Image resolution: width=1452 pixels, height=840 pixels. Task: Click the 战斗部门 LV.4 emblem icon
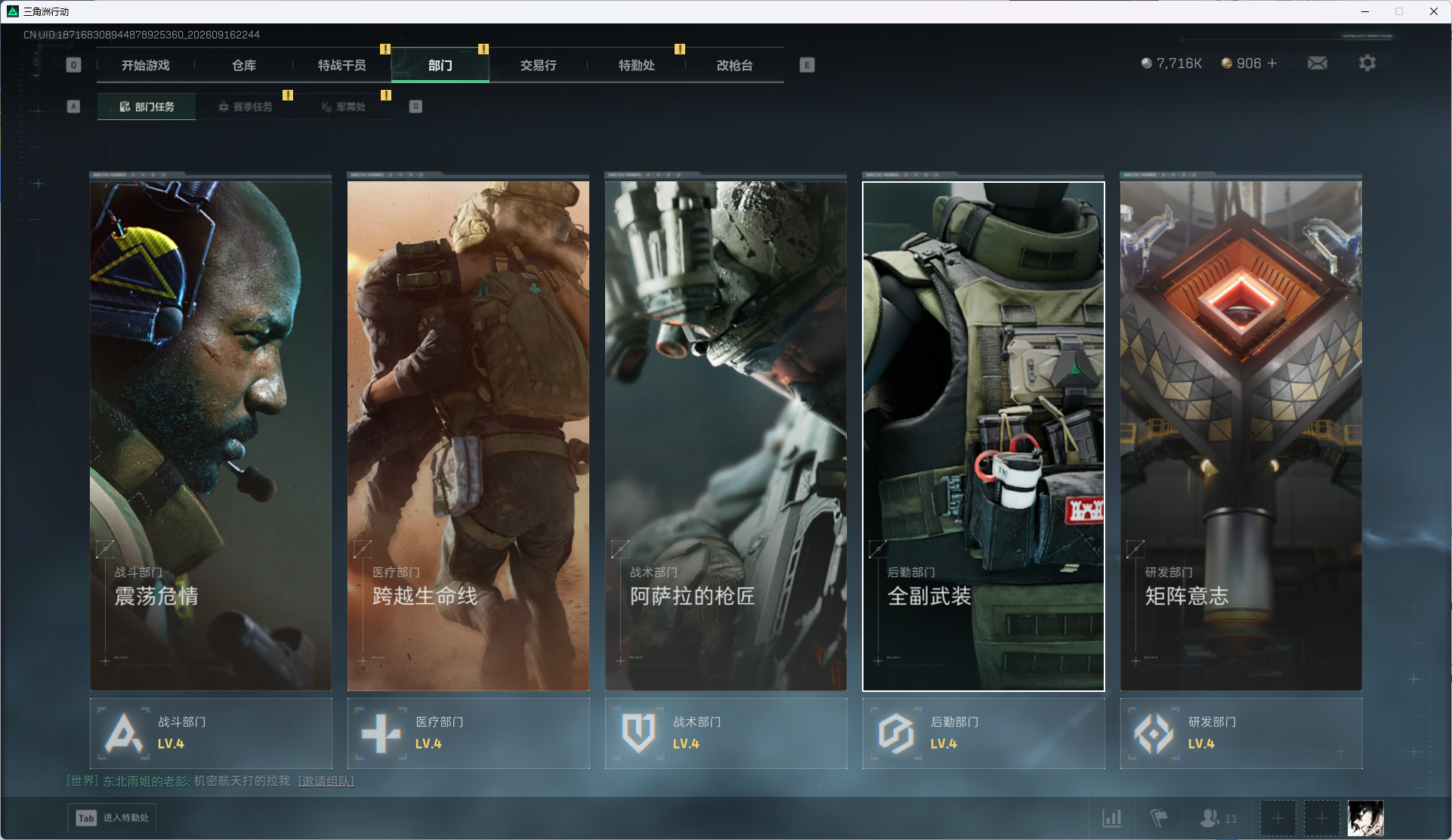(124, 733)
